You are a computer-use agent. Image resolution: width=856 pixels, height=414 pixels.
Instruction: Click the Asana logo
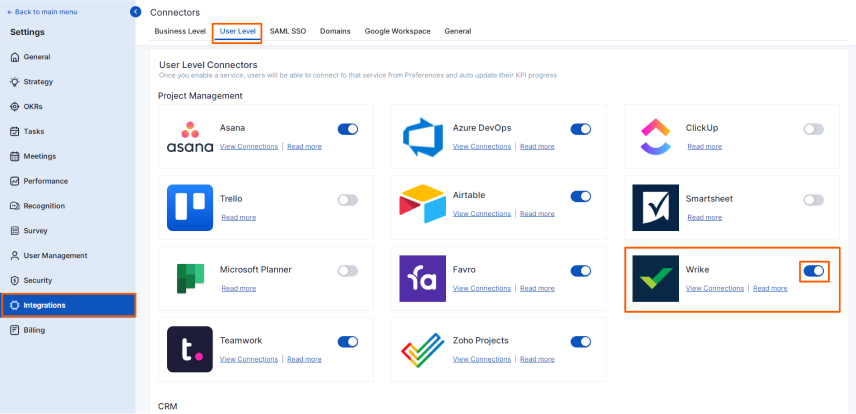pyautogui.click(x=189, y=137)
